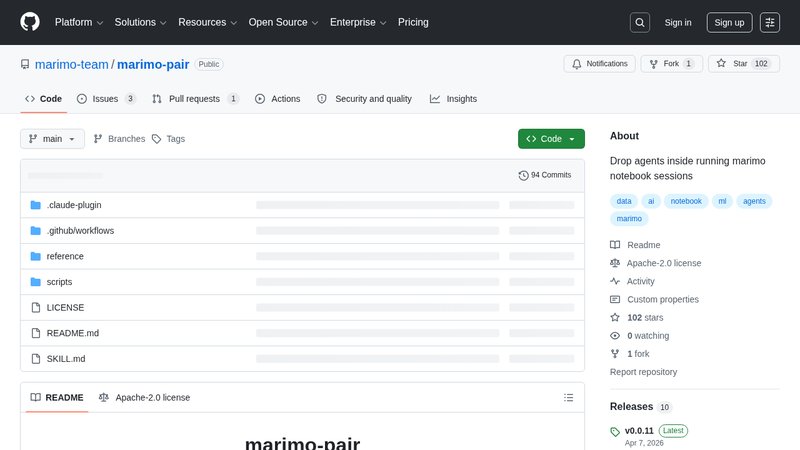Viewport: 800px width, 450px height.
Task: Star the marimo-pair repository
Action: point(735,64)
